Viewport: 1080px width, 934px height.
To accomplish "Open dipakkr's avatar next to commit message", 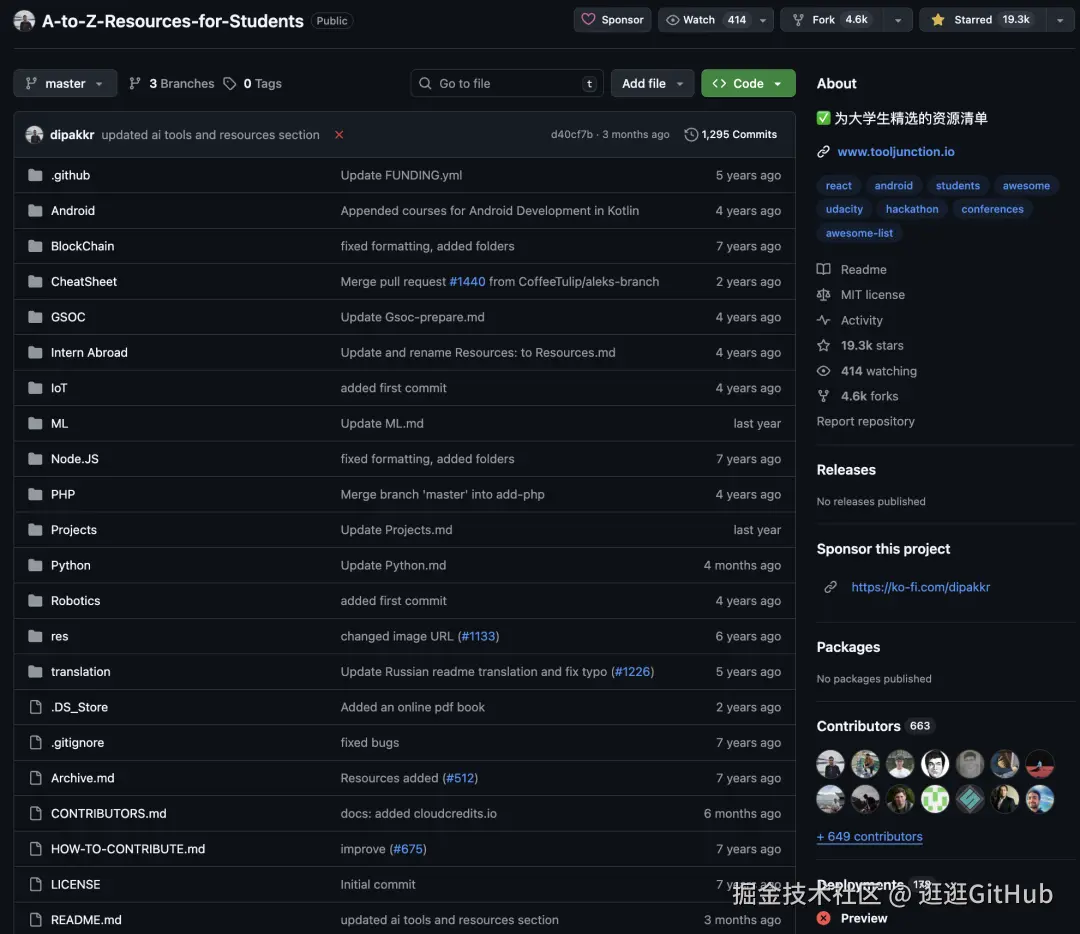I will 34,134.
